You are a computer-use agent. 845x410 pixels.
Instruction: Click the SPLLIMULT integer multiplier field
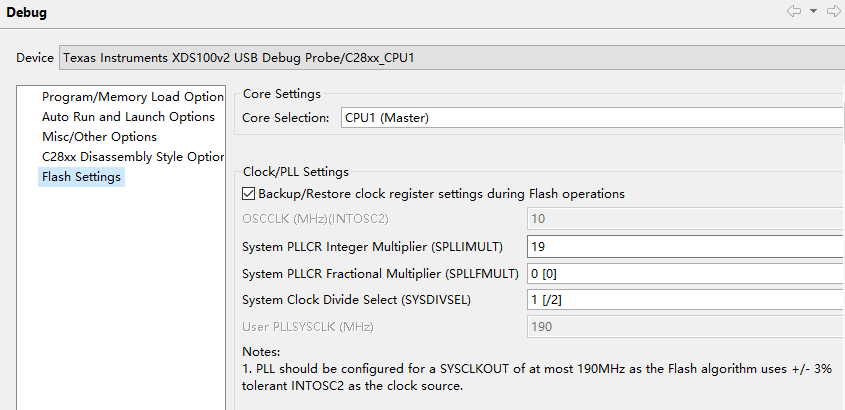coord(685,246)
